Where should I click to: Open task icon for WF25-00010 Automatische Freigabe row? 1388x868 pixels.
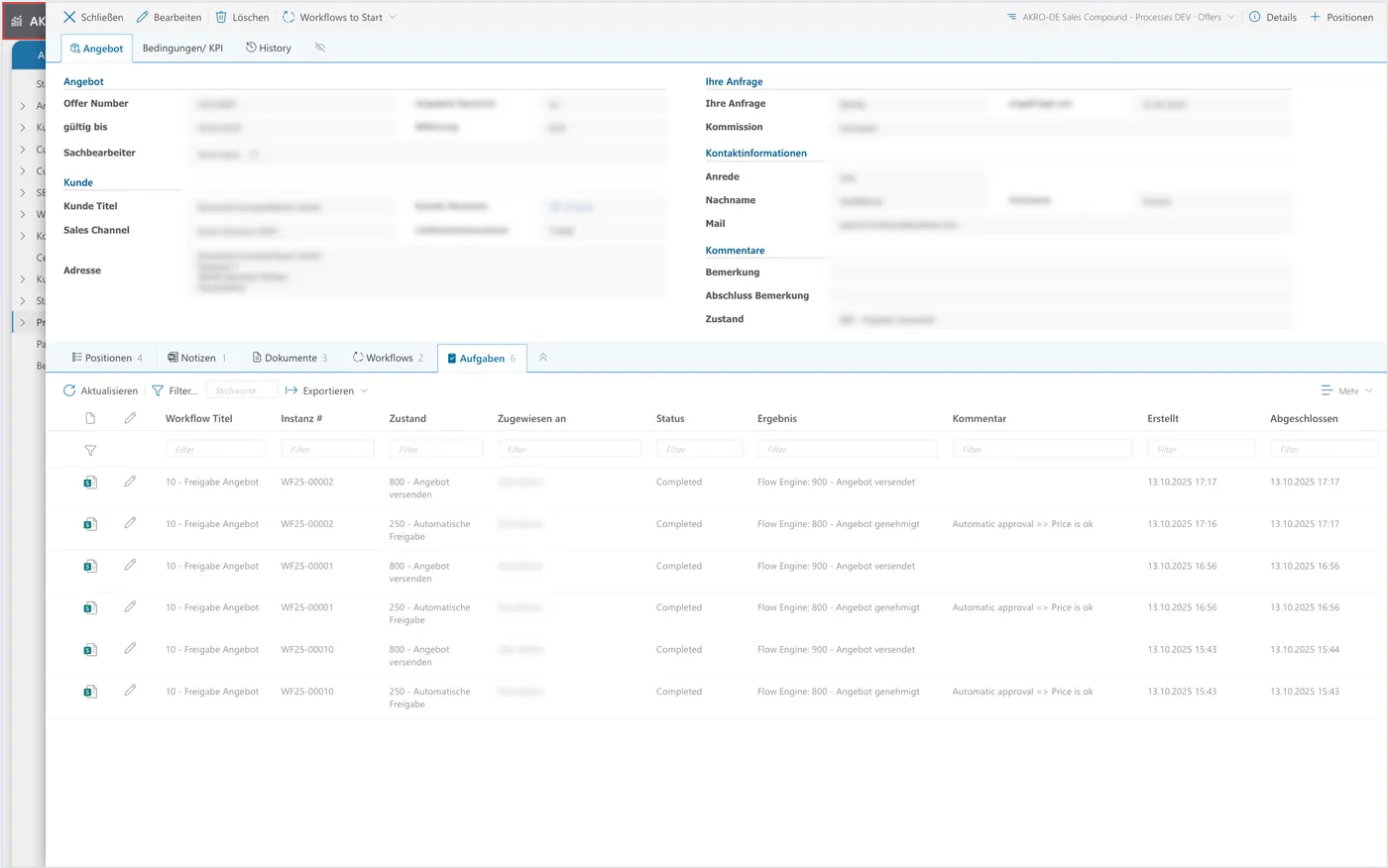[90, 692]
